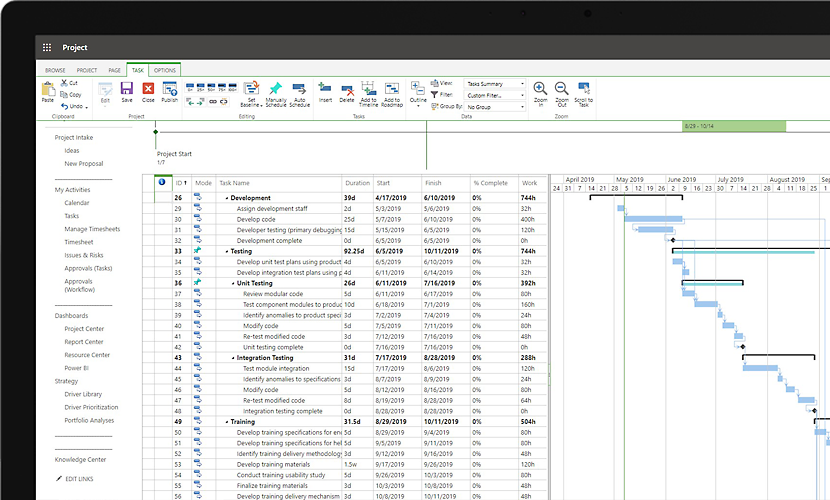The height and width of the screenshot is (500, 830).
Task: Click the Publish project icon
Action: 170,90
